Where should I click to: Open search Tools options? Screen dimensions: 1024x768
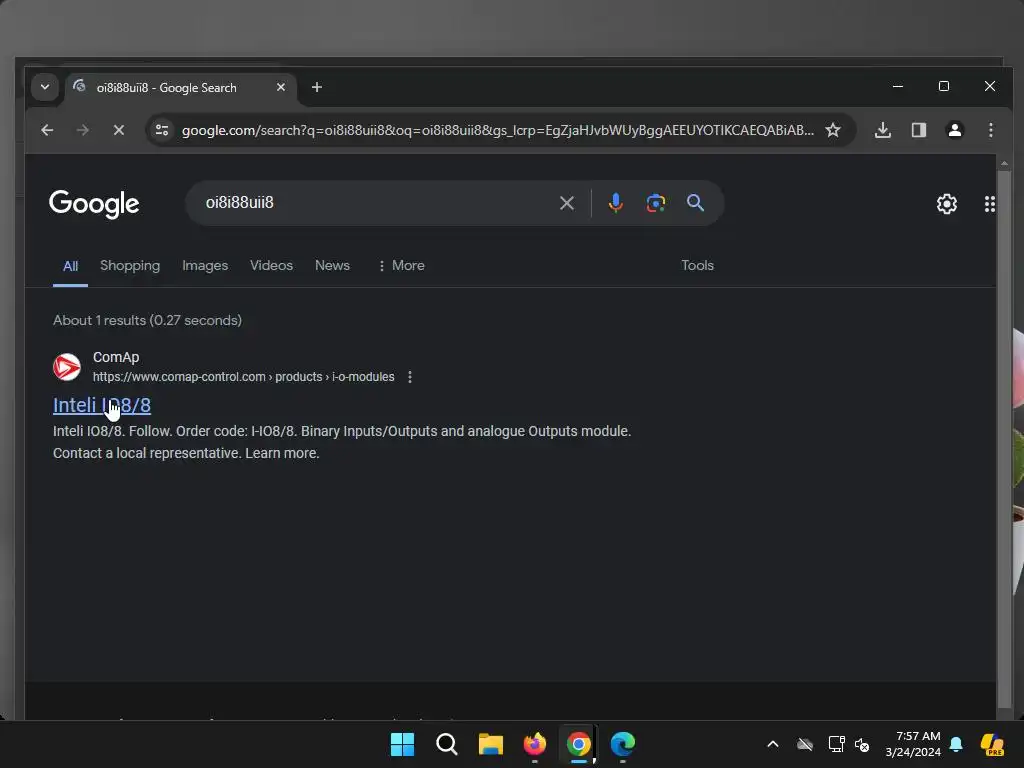click(x=697, y=266)
